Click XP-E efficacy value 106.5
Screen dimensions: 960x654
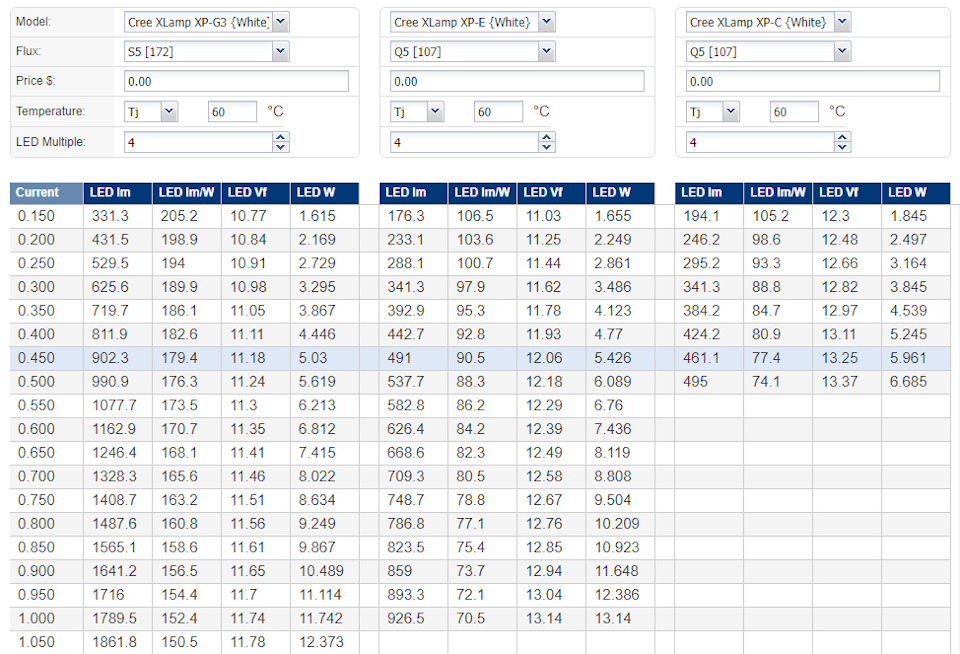tap(474, 216)
